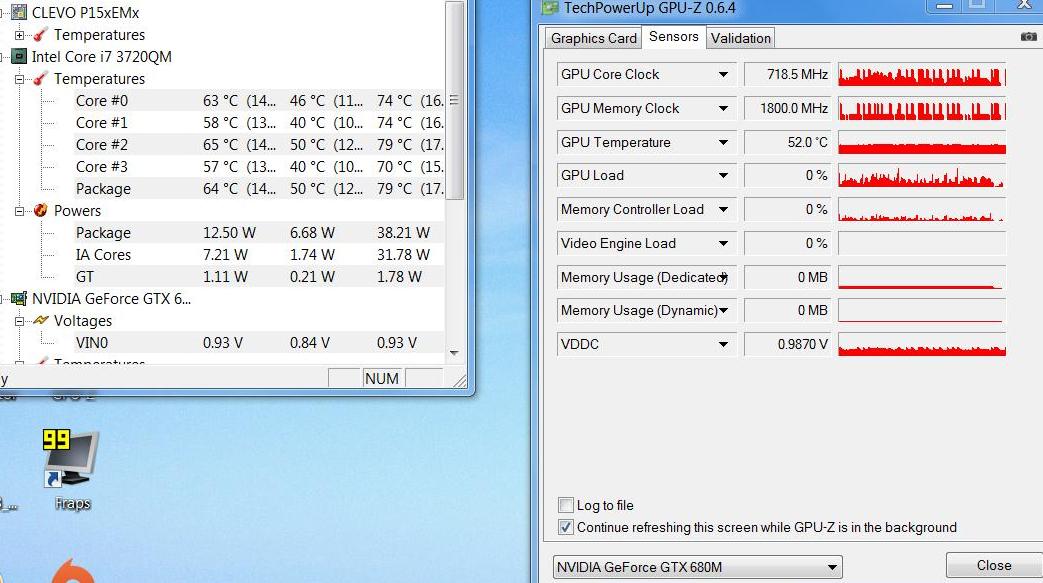Viewport: 1043px width, 583px height.
Task: Click the GPU Load history graph
Action: coord(922,176)
